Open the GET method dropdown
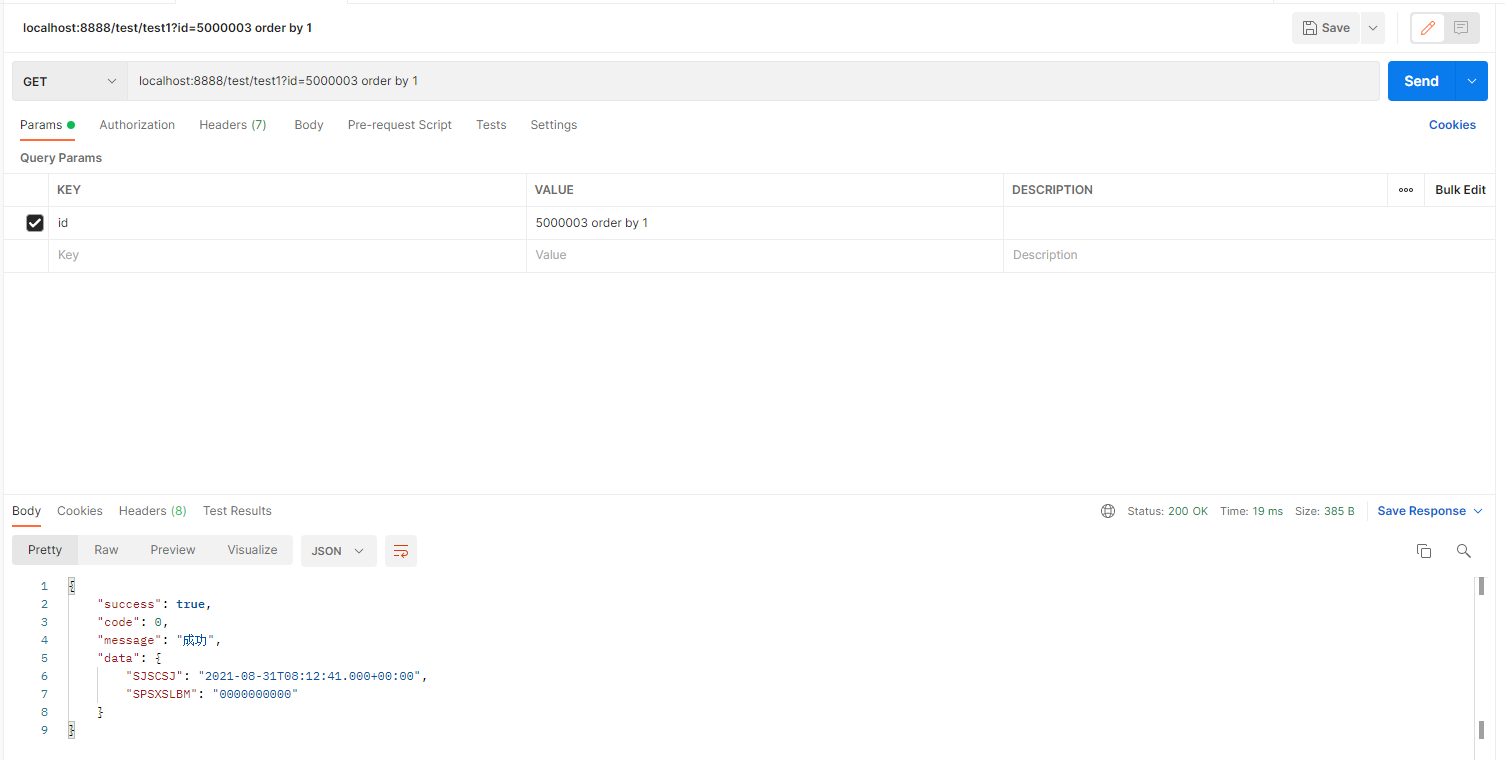Image resolution: width=1505 pixels, height=760 pixels. coord(70,81)
